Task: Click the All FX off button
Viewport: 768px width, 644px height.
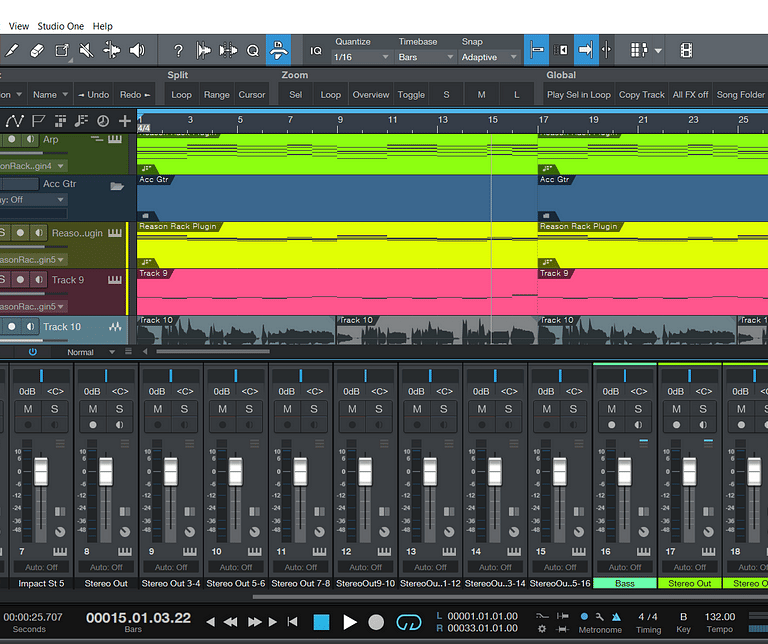Action: pyautogui.click(x=690, y=95)
